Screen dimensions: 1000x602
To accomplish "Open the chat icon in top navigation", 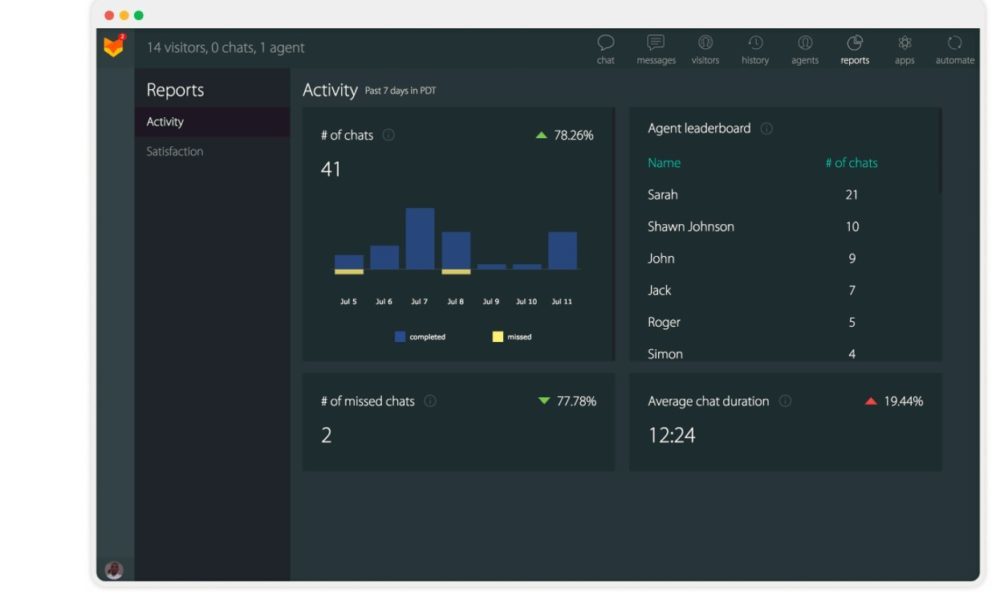I will pyautogui.click(x=605, y=43).
